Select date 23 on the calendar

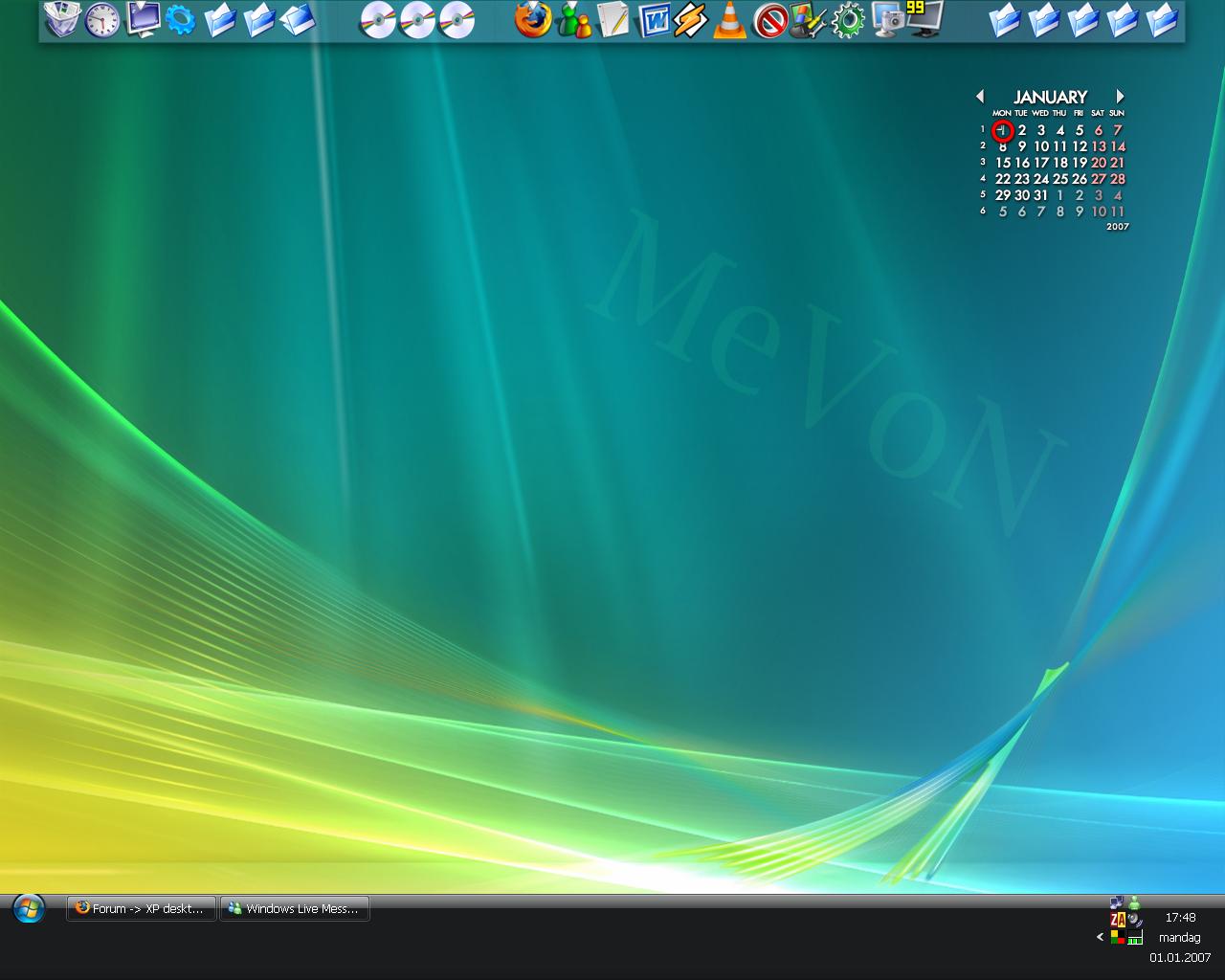[x=1022, y=179]
